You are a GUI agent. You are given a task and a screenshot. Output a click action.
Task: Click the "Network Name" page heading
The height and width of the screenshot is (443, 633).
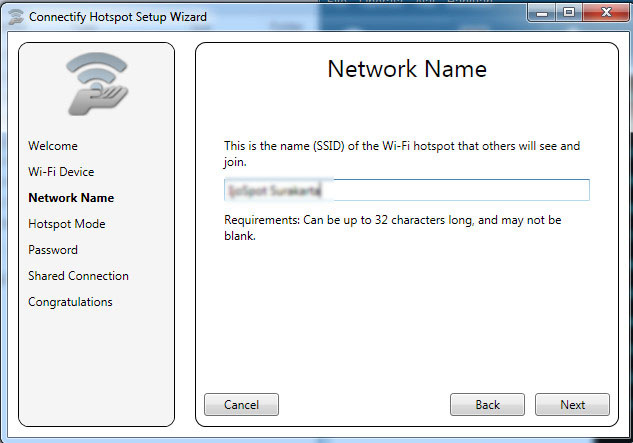407,69
